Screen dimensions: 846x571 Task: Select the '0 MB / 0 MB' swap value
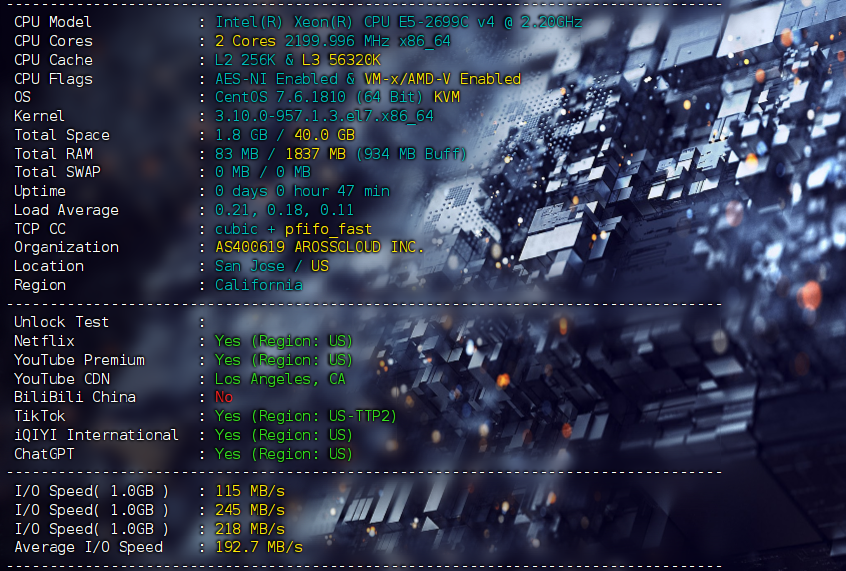[263, 172]
